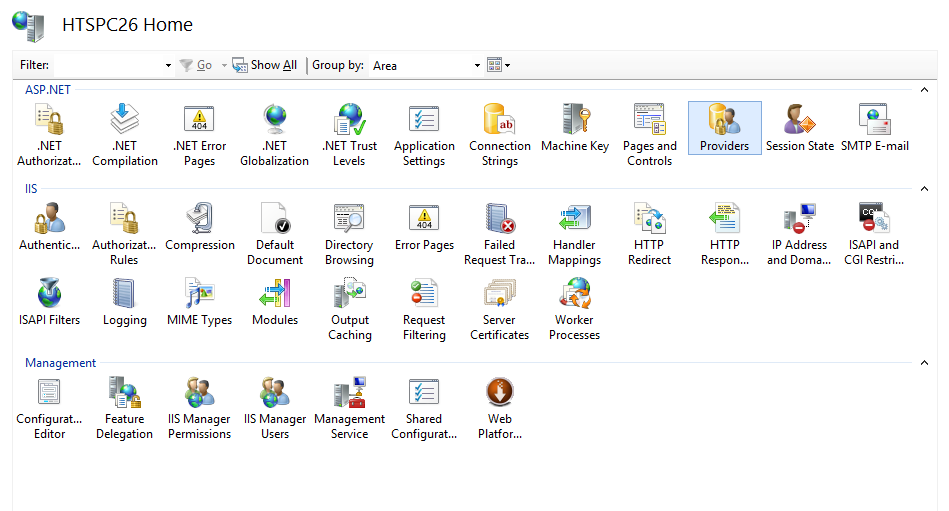949x511 pixels.
Task: Click inside the Filter text field
Action: [108, 65]
